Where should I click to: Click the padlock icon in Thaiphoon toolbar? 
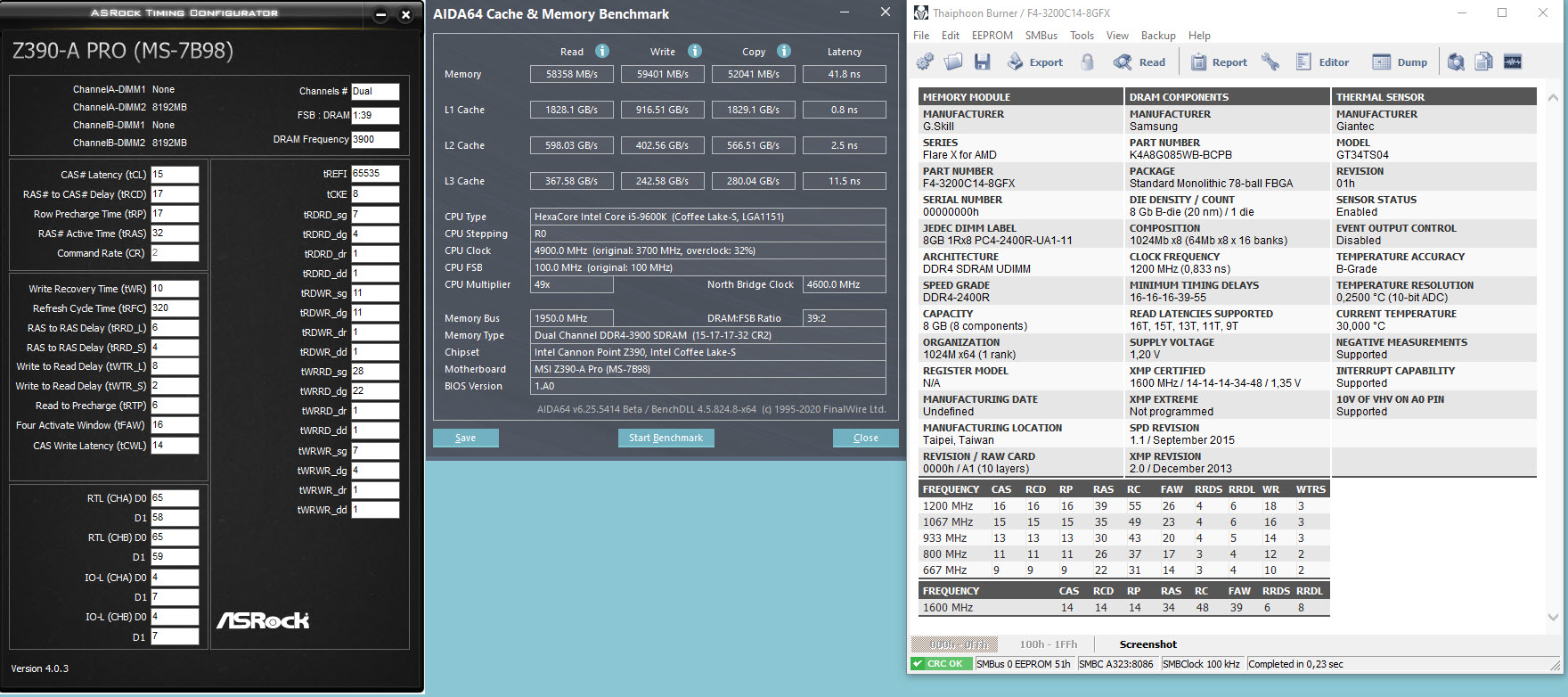(x=1087, y=61)
